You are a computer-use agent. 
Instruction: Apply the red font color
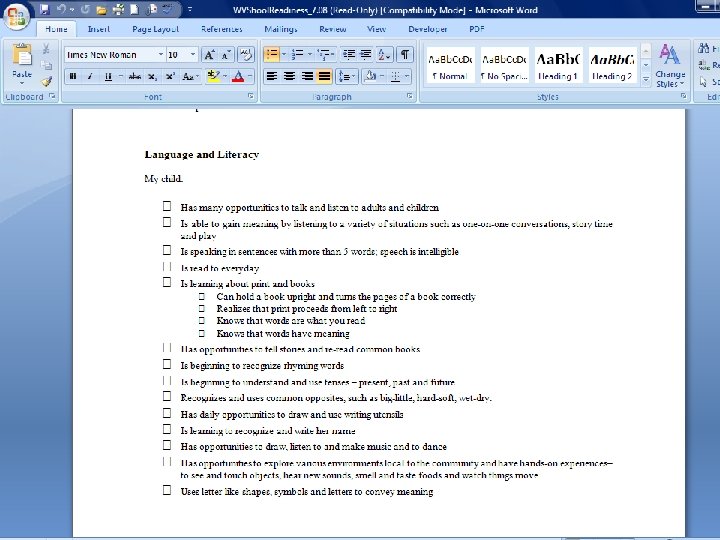(238, 76)
